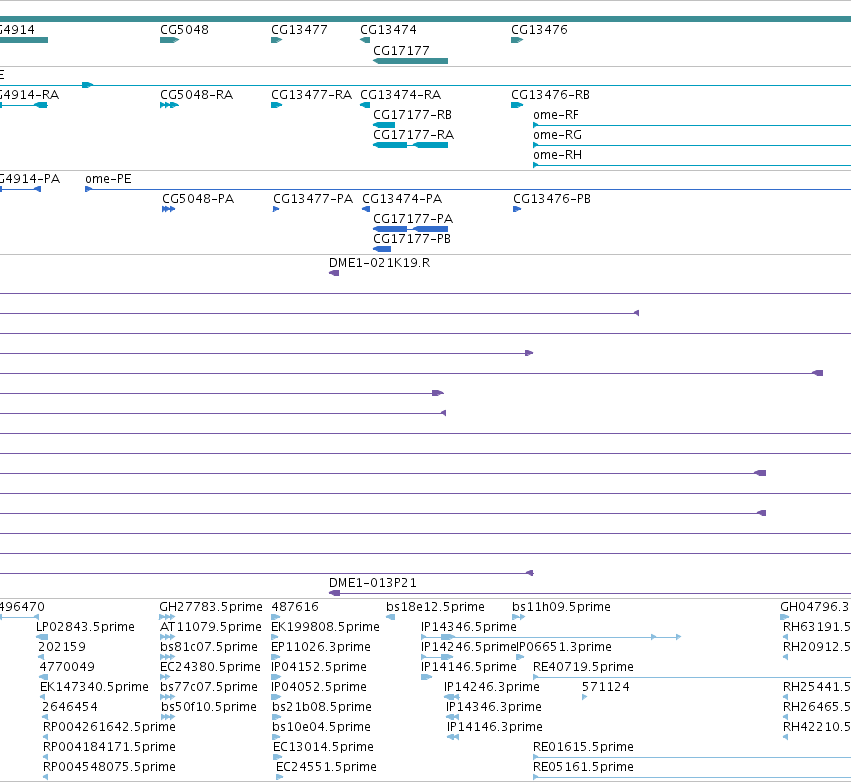Select feature 2646454

pos(70,707)
